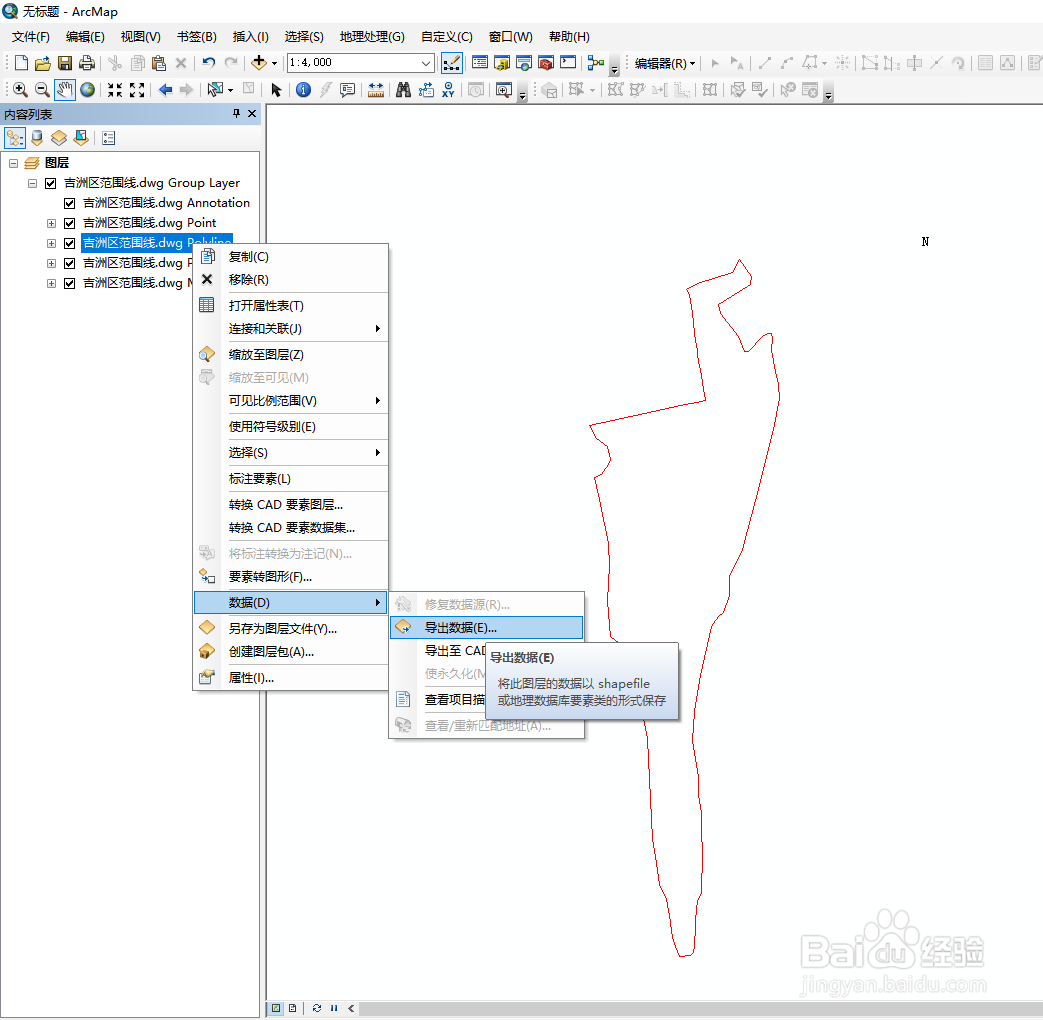This screenshot has height=1020, width=1043.
Task: Pin the 内容列表 panel with auto-hide
Action: pos(236,114)
